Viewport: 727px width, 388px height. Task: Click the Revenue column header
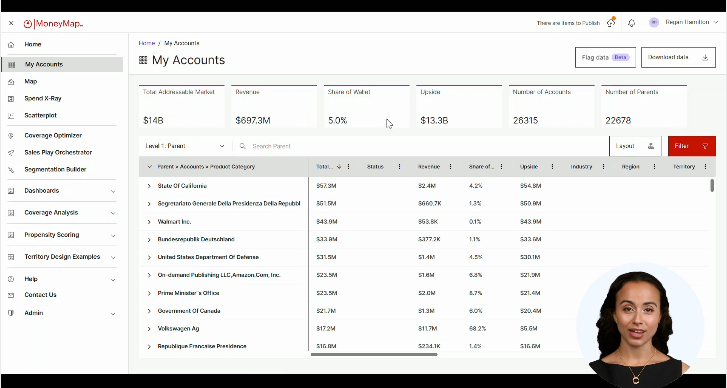click(x=429, y=167)
